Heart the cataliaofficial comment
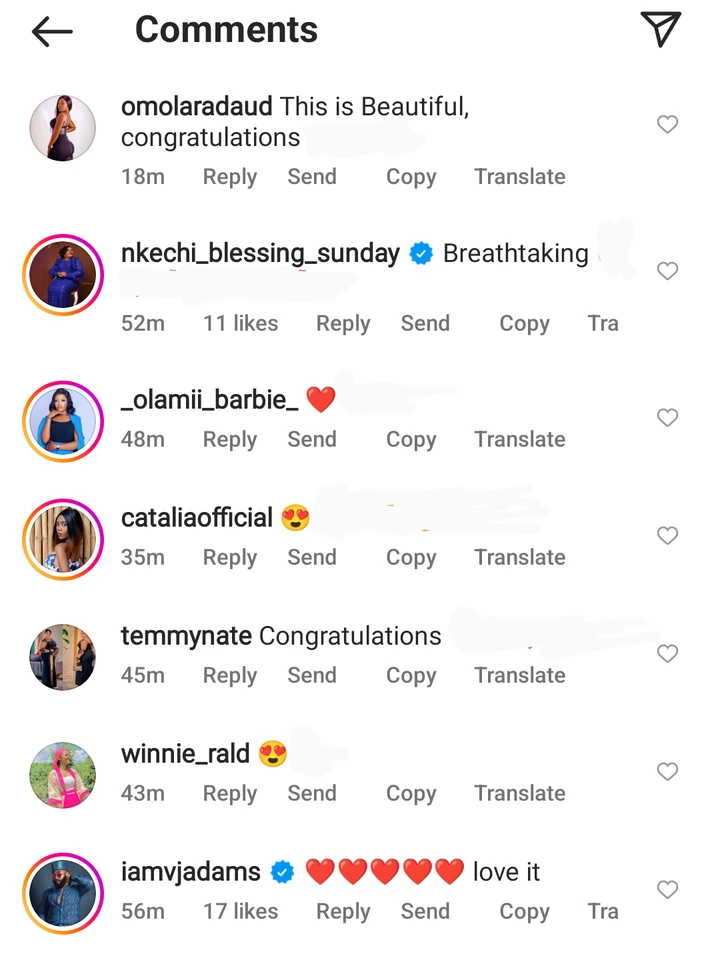This screenshot has height=956, width=720. pos(667,536)
